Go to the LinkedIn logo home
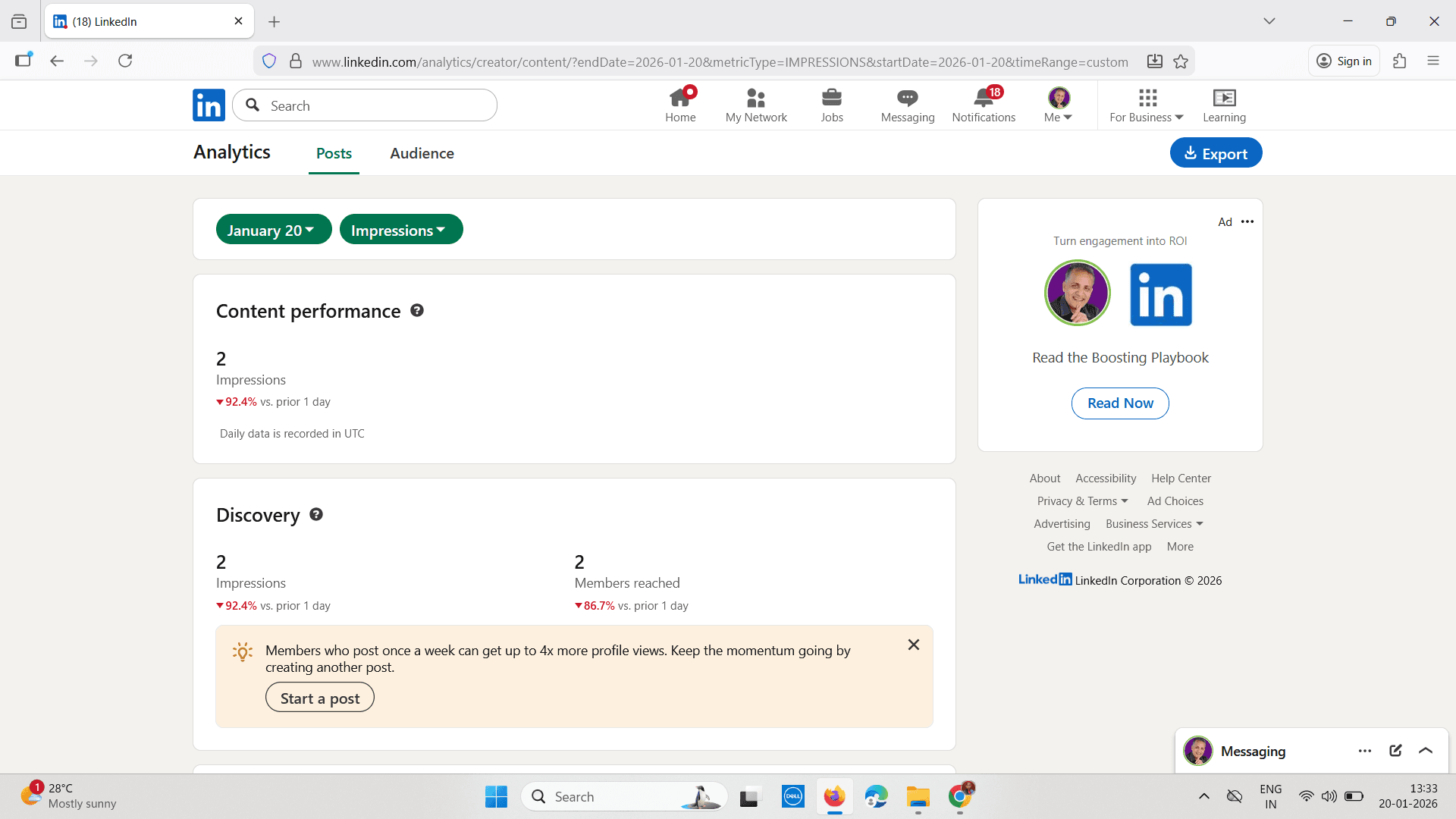The image size is (1456, 819). pos(209,105)
